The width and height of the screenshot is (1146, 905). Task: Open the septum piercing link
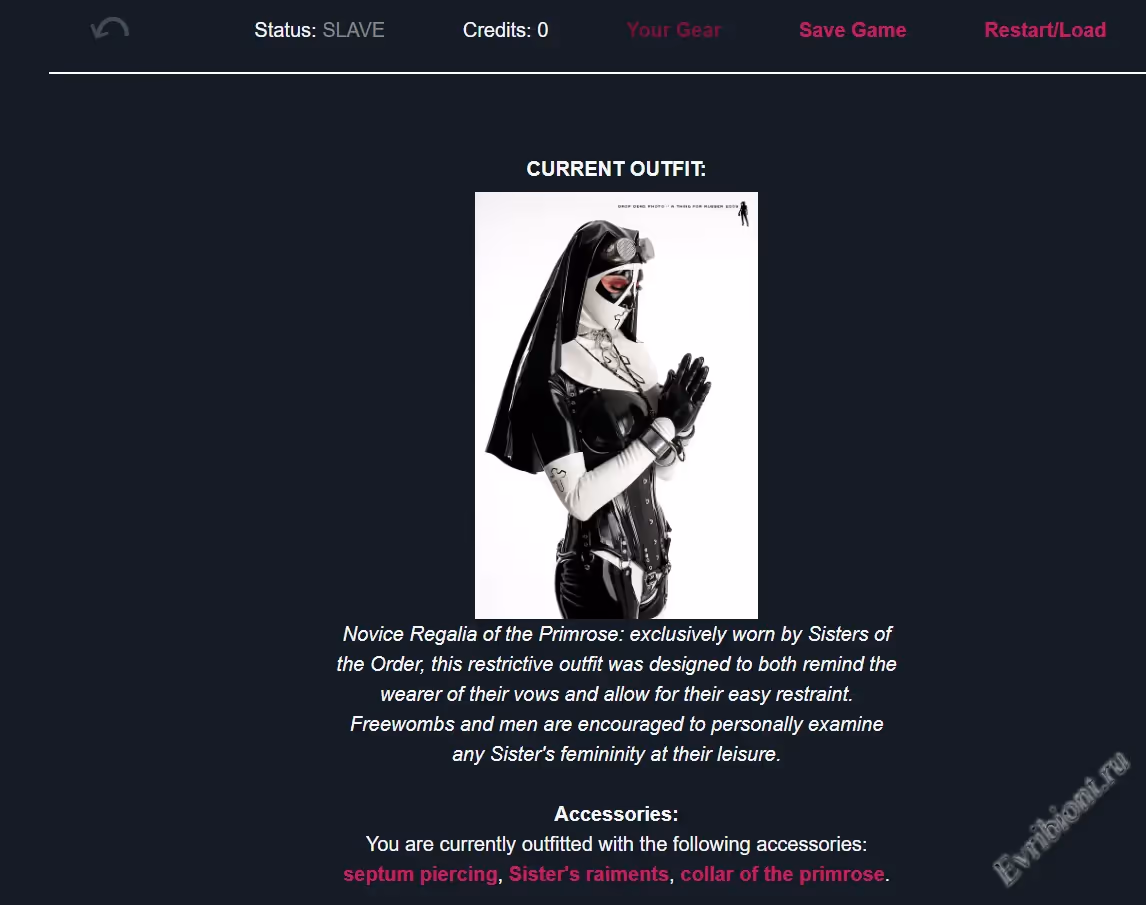coord(420,874)
